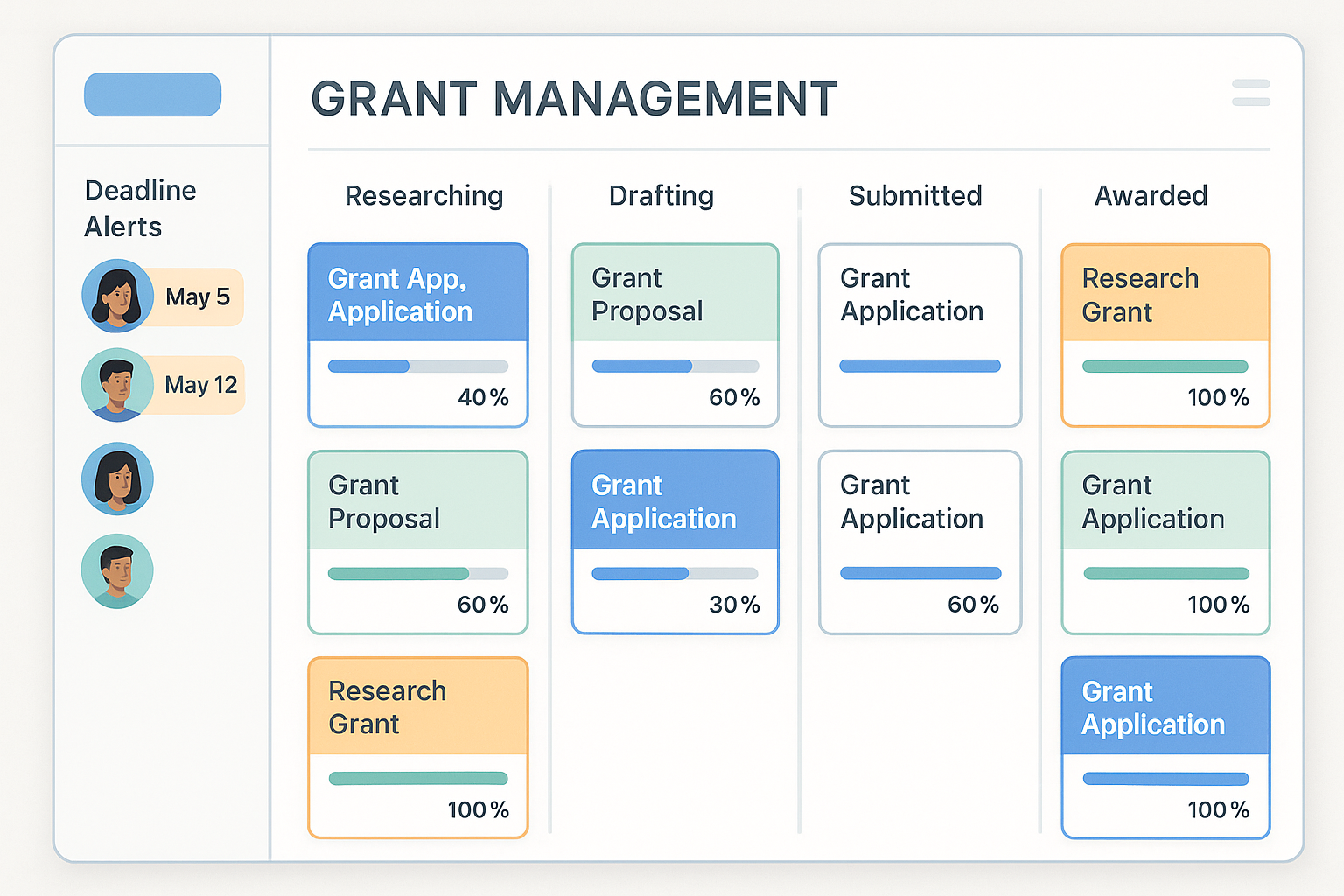Viewport: 1344px width, 896px height.
Task: Select the Submitted column header
Action: [x=914, y=196]
